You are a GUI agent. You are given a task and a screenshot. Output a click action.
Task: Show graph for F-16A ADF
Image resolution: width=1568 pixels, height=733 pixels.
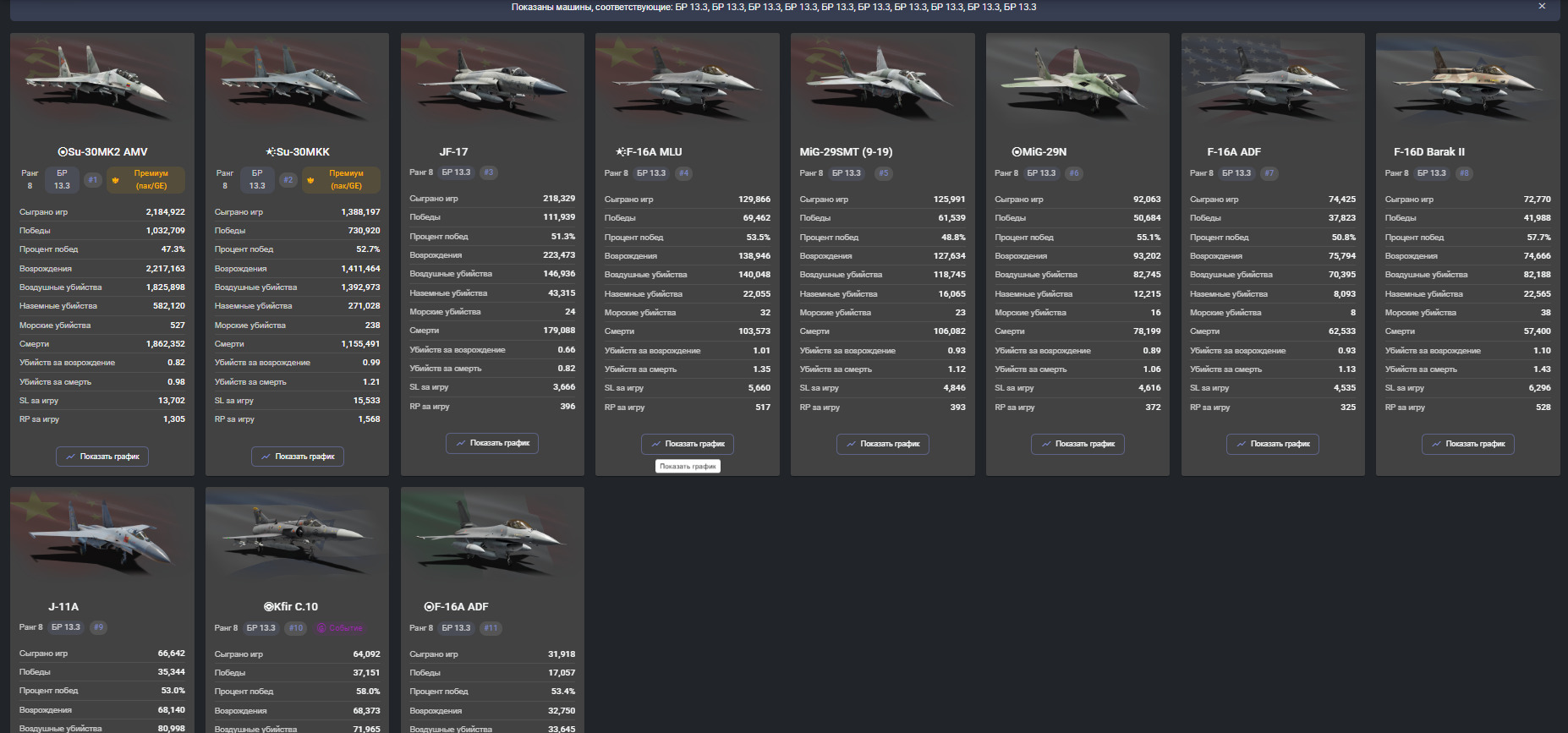click(1273, 444)
